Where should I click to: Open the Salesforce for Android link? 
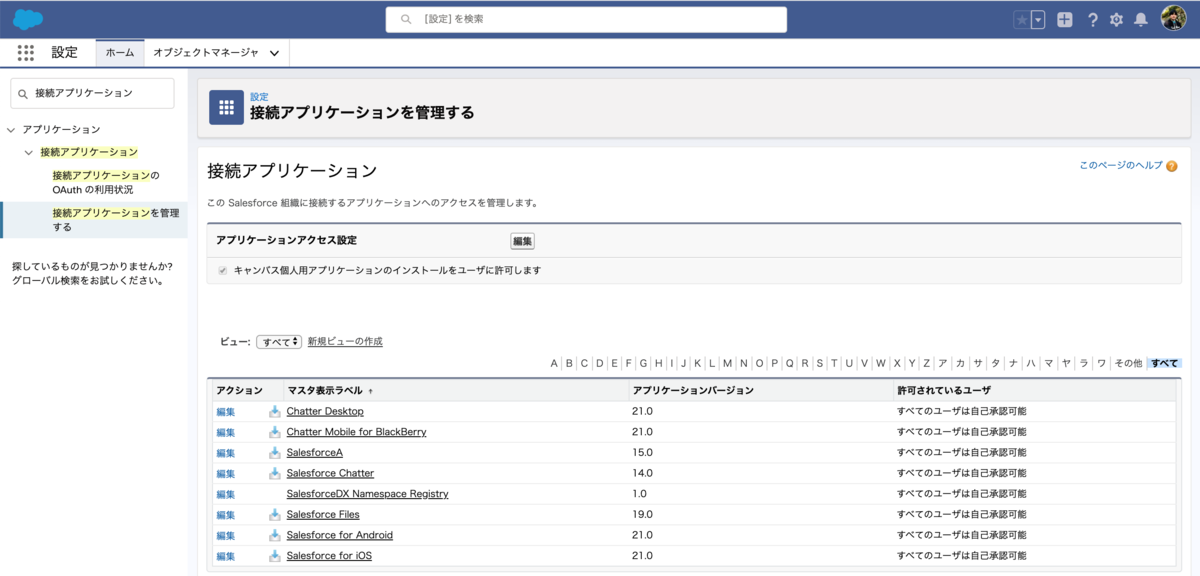click(339, 535)
